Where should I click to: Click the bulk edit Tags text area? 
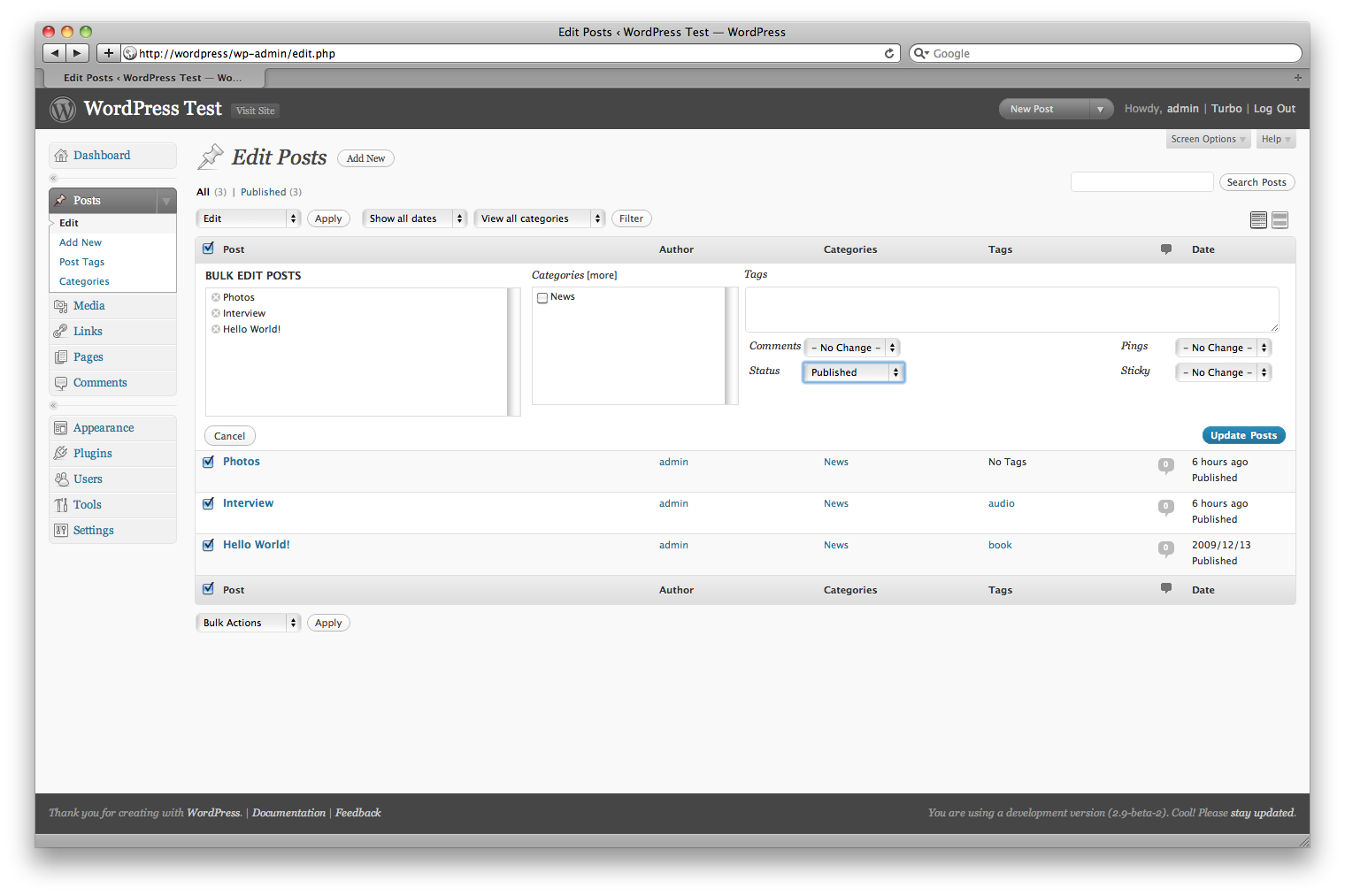(1011, 310)
